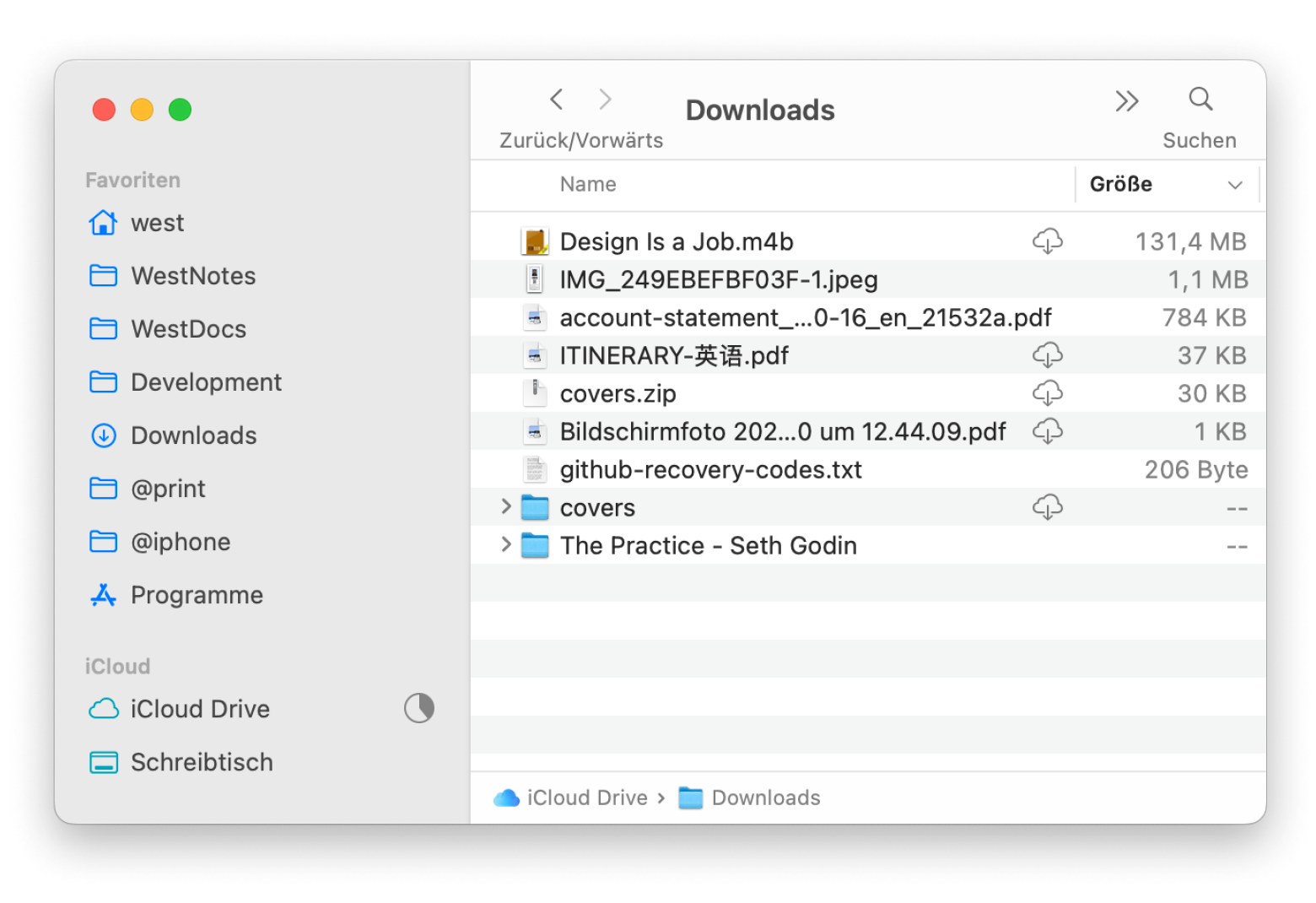The height and width of the screenshot is (903, 1316).
Task: Click the 206 Byte size value
Action: tap(1195, 469)
